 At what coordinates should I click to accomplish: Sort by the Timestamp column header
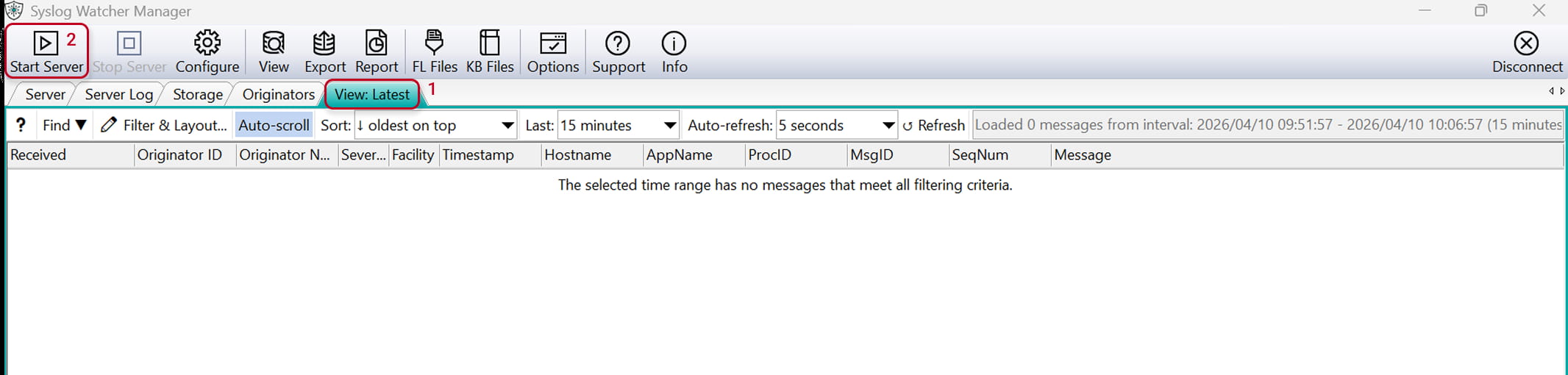(x=491, y=155)
